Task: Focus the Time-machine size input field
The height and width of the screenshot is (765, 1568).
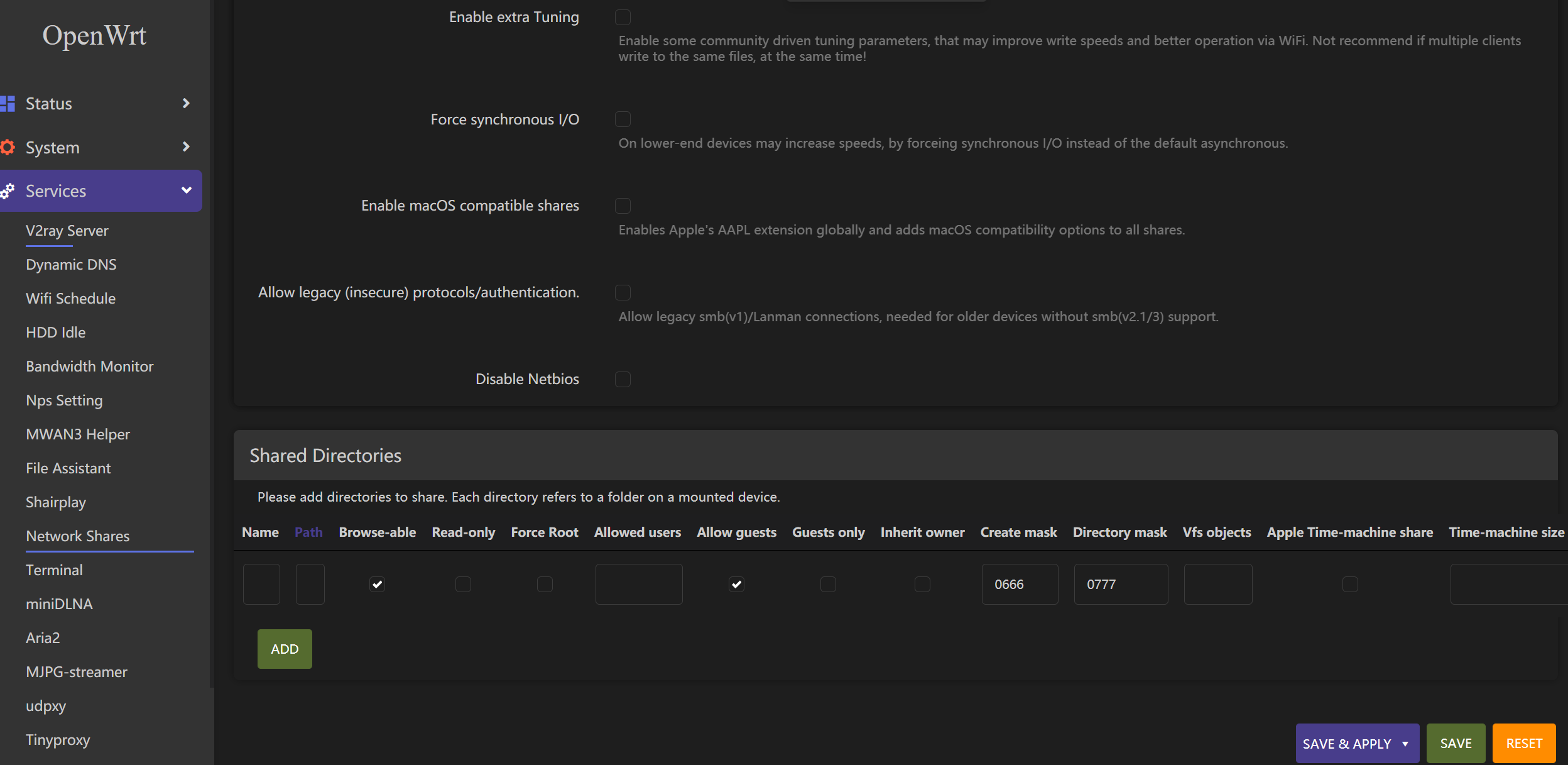Action: click(x=1509, y=584)
